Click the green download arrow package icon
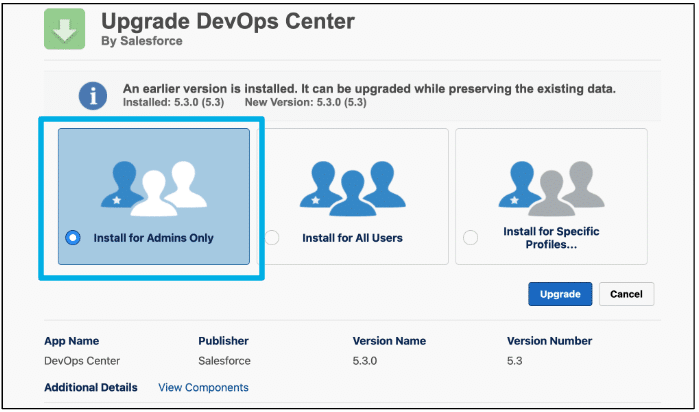Viewport: 699px width, 412px height. [x=65, y=29]
